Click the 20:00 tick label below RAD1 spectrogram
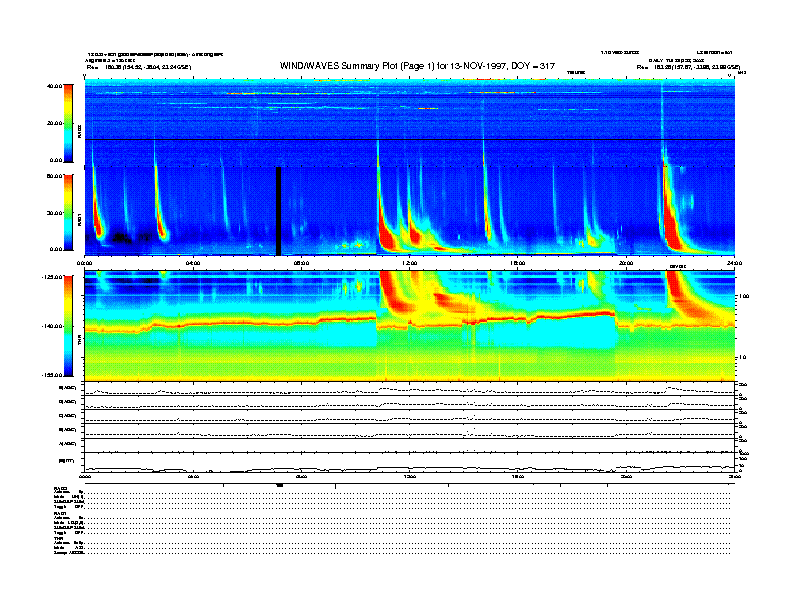792x612 pixels. pyautogui.click(x=626, y=263)
